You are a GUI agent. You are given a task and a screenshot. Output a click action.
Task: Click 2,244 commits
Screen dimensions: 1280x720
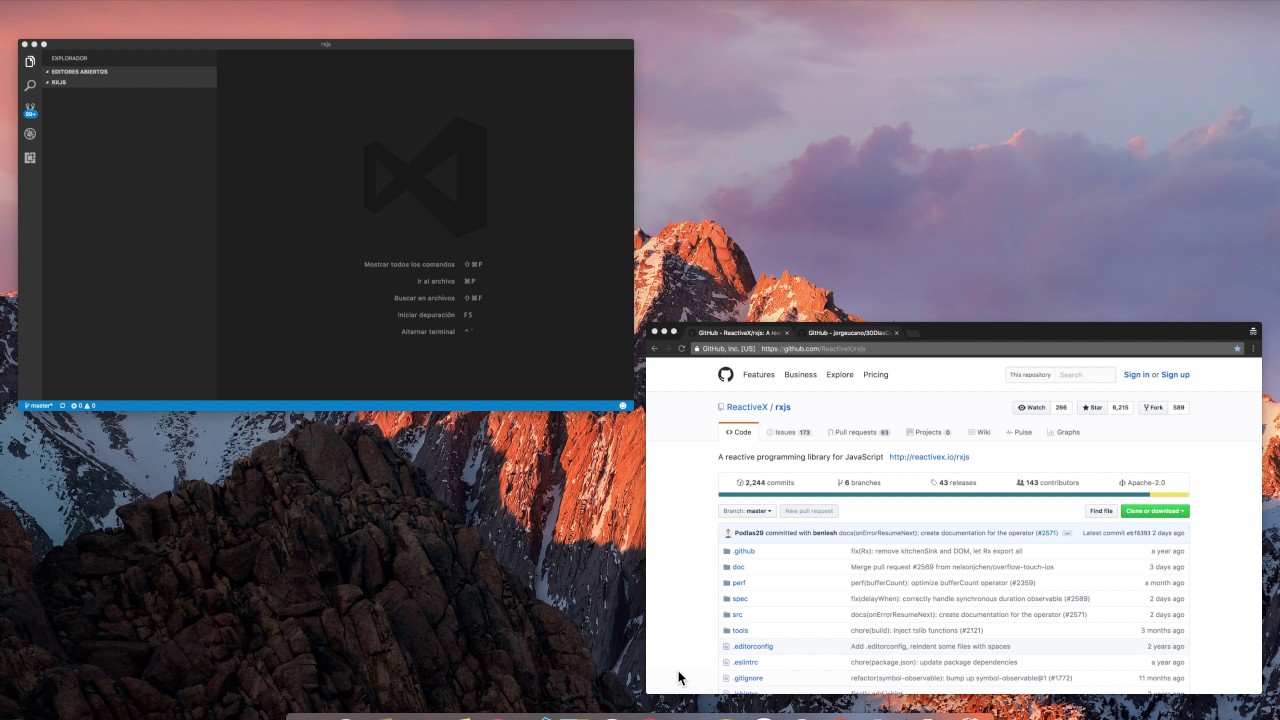click(x=766, y=483)
